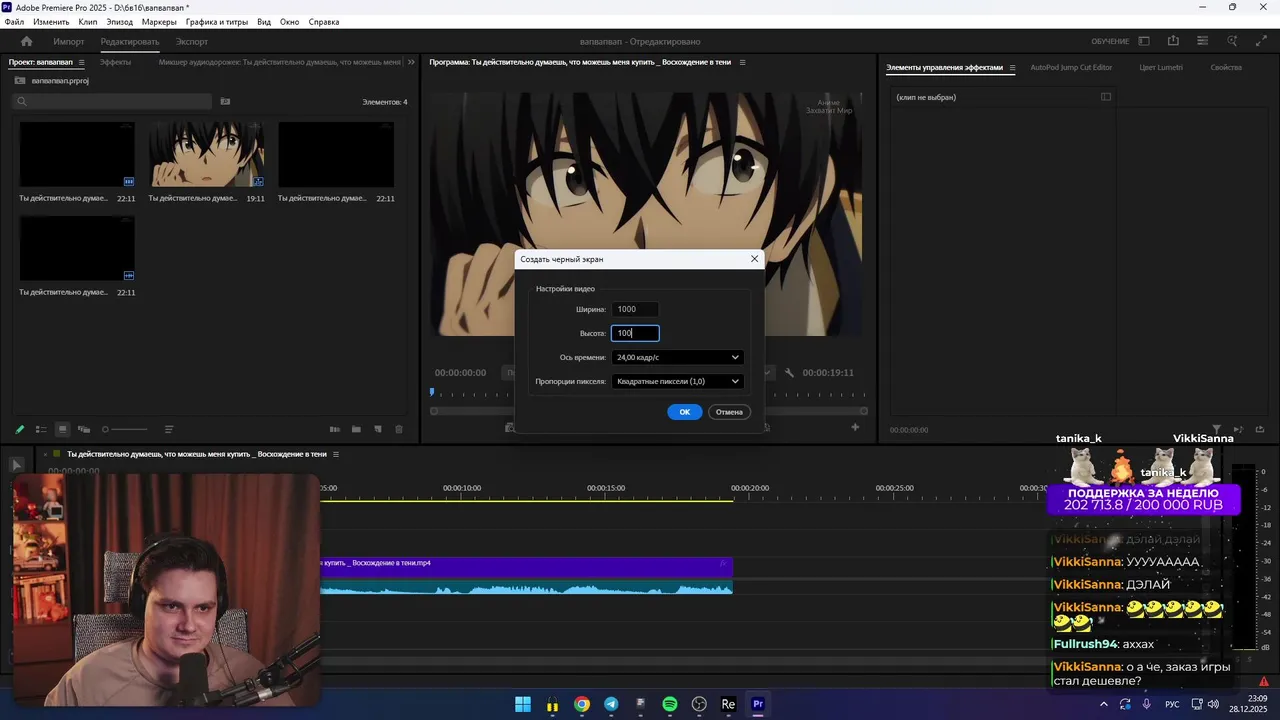Click the play-audio icon in Effect Controls footer

point(1238,429)
